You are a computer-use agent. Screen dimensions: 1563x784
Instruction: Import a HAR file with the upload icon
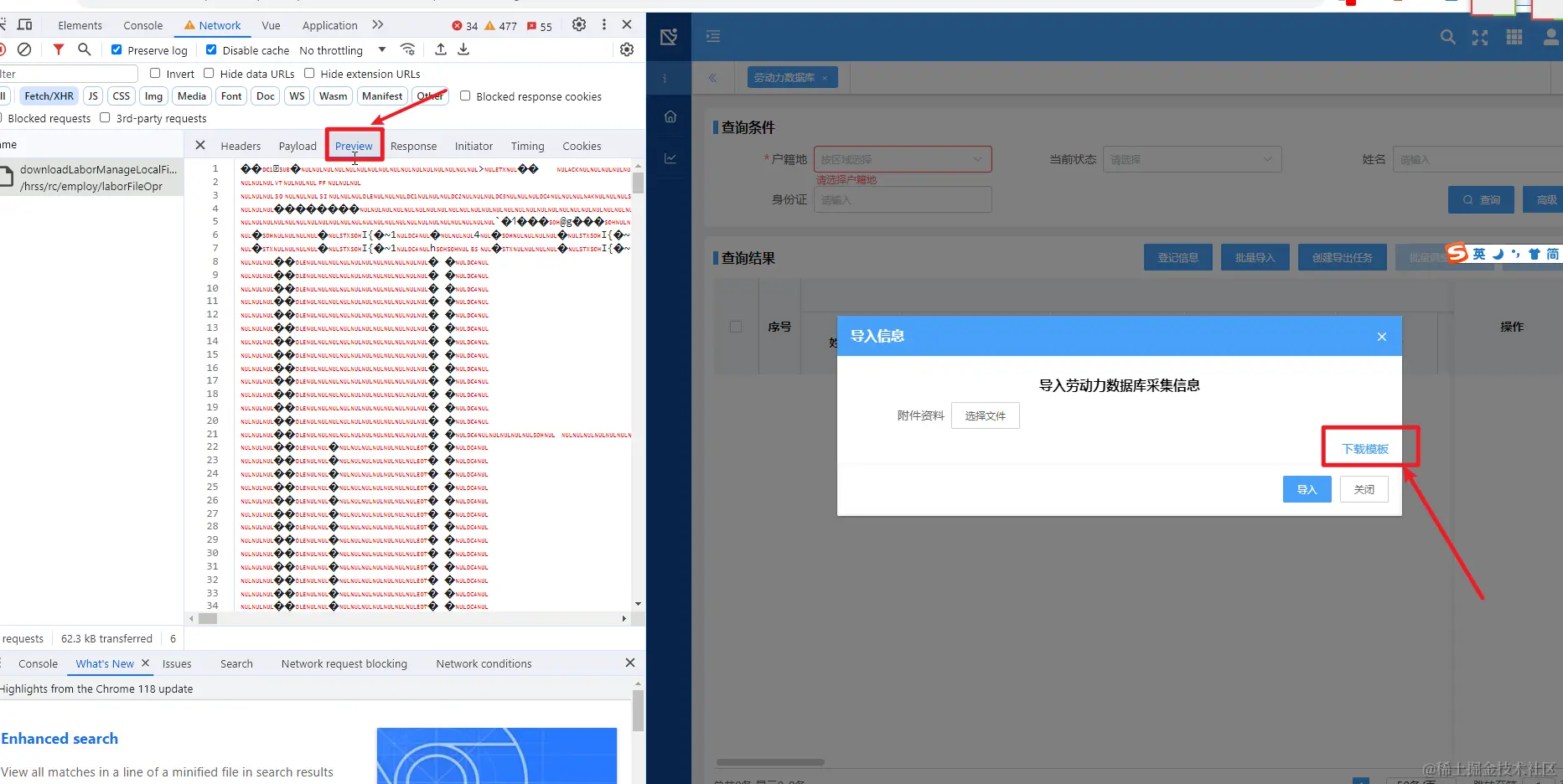coord(441,50)
